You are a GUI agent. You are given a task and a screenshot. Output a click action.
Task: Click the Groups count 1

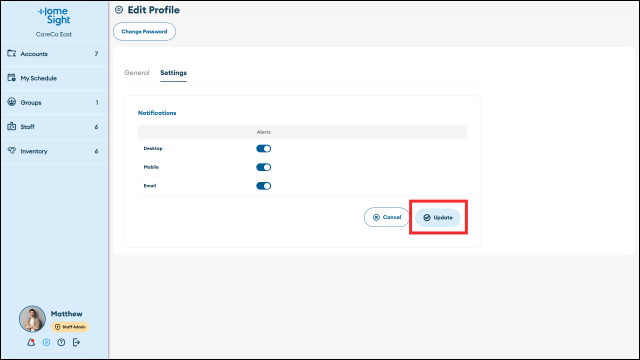(97, 102)
